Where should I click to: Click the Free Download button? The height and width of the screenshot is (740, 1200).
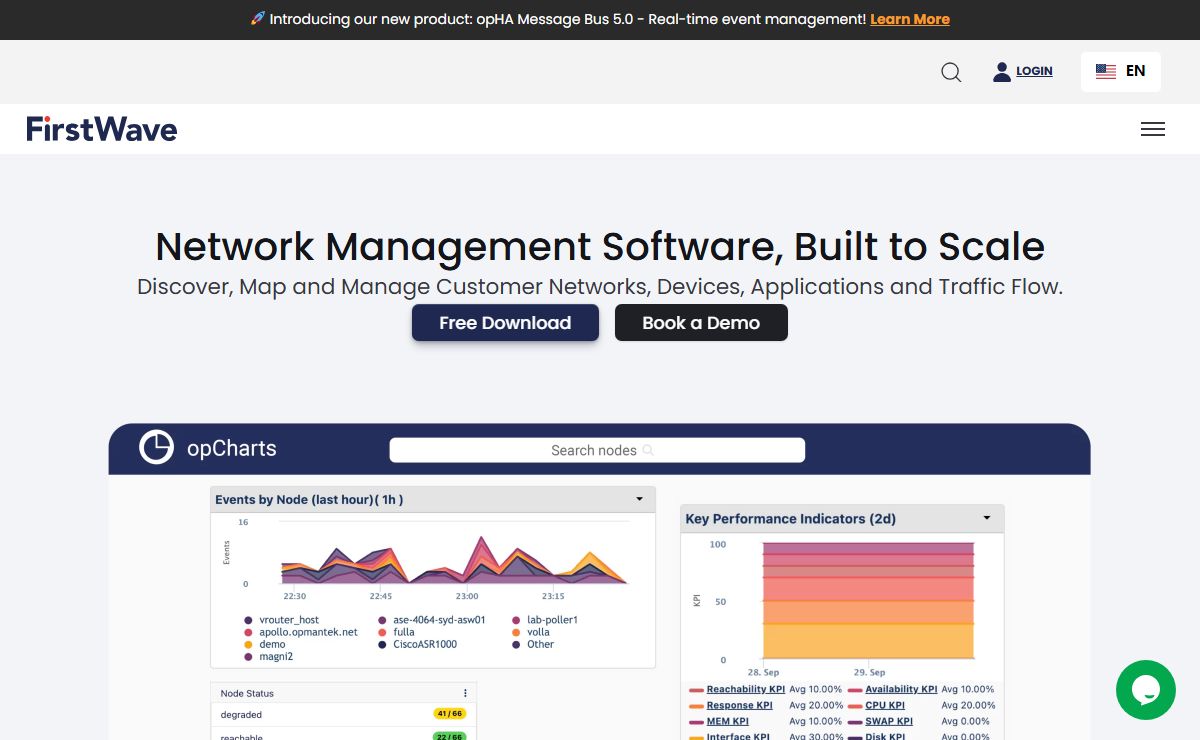coord(505,323)
